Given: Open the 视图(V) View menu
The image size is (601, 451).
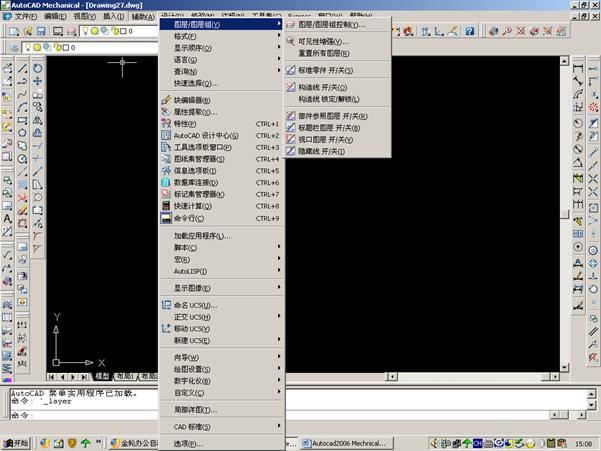Looking at the screenshot, I should coord(84,16).
